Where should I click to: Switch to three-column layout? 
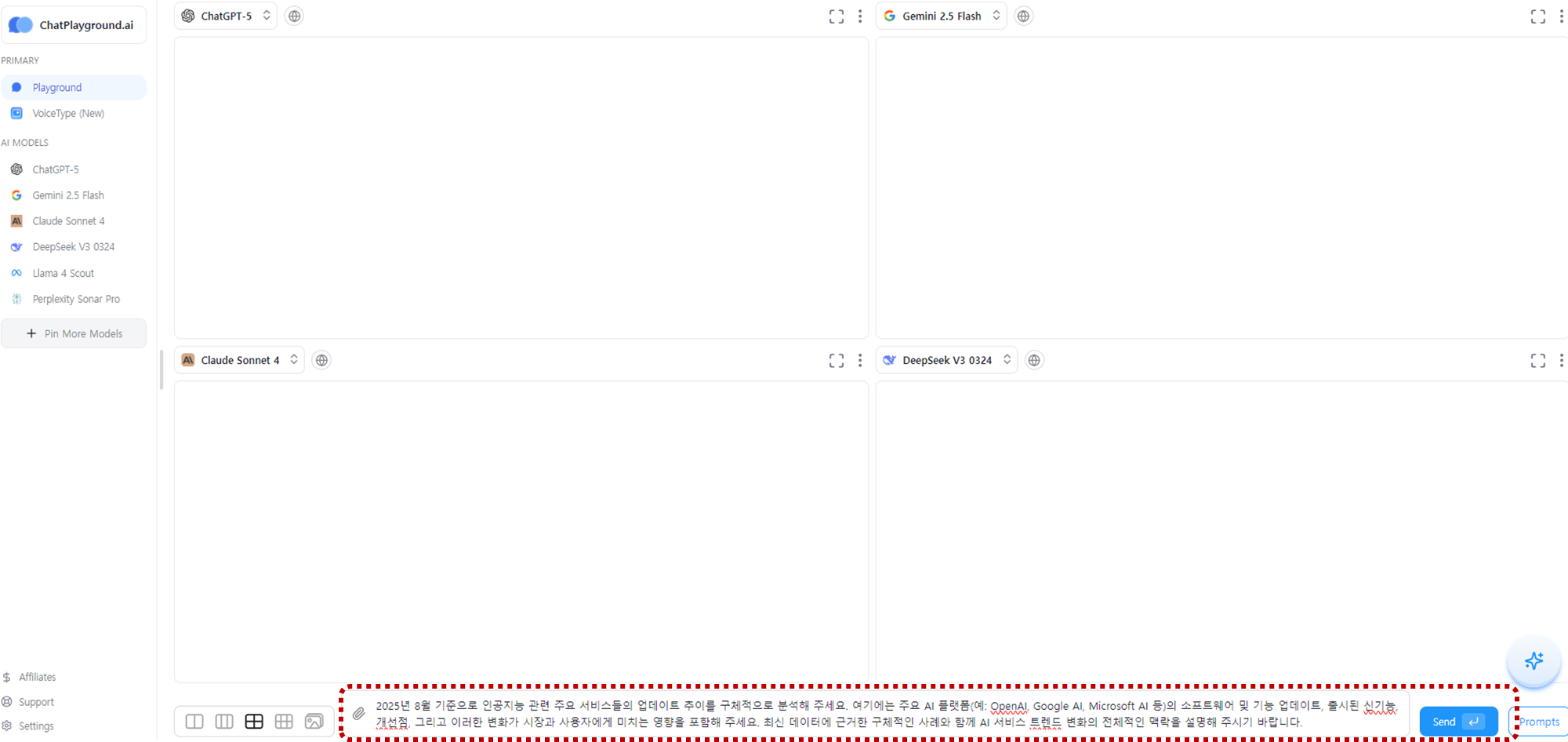(224, 722)
